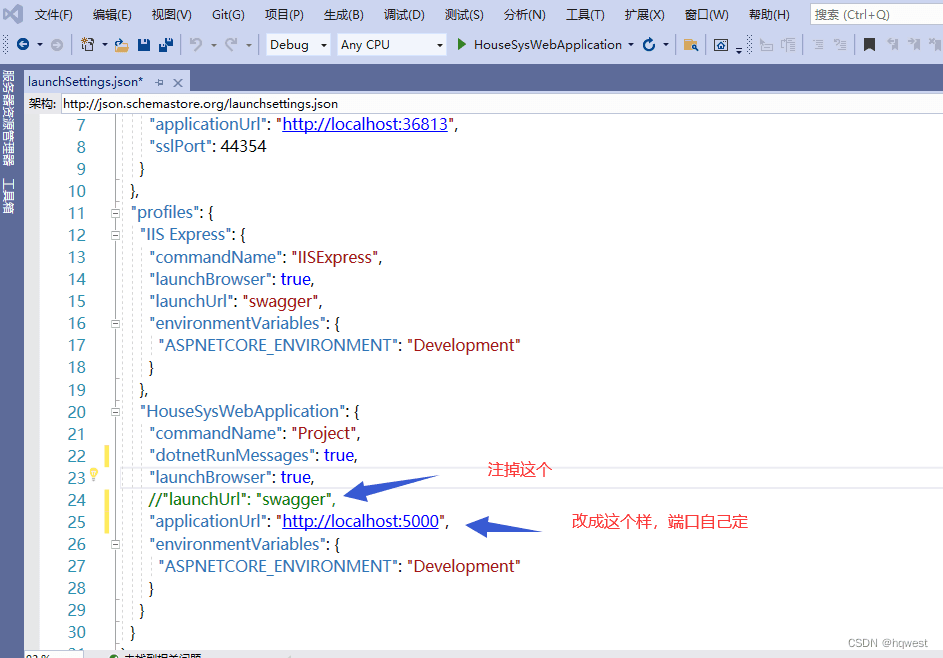Follow the http://localhost:36813 link
The image size is (943, 658).
[365, 125]
